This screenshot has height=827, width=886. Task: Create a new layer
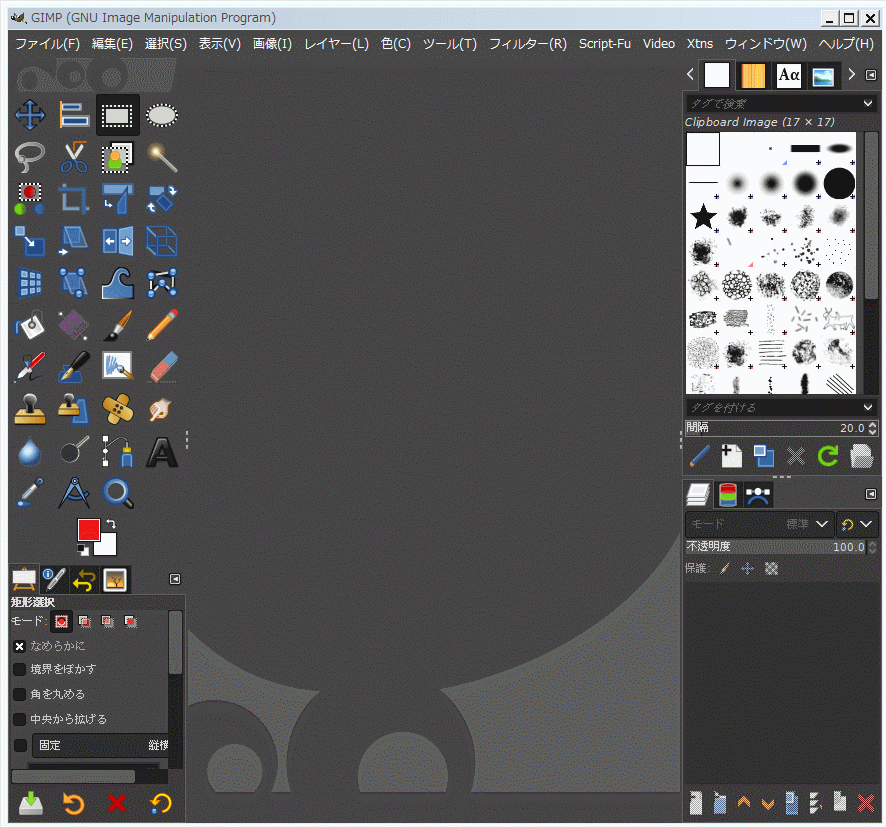[x=696, y=802]
